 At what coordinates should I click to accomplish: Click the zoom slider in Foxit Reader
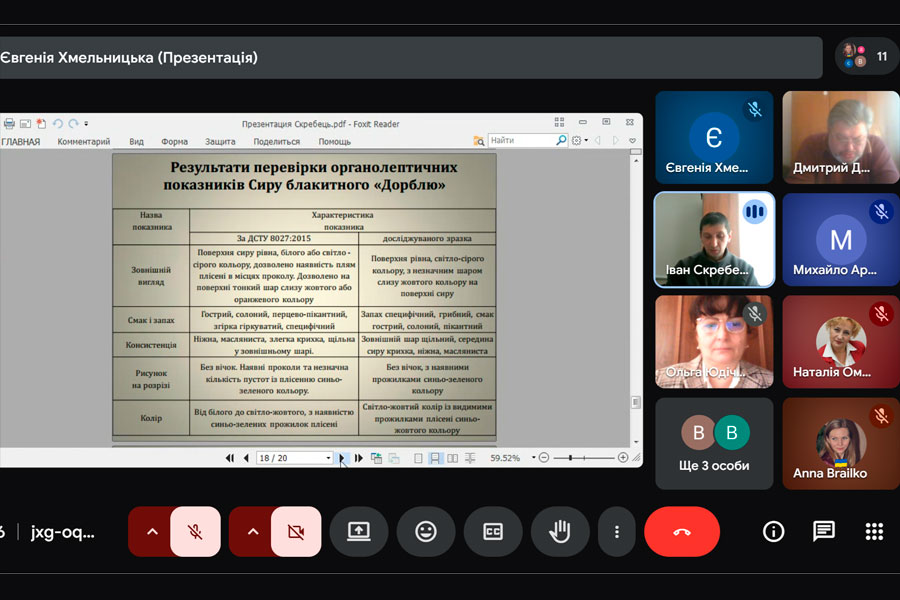click(580, 458)
